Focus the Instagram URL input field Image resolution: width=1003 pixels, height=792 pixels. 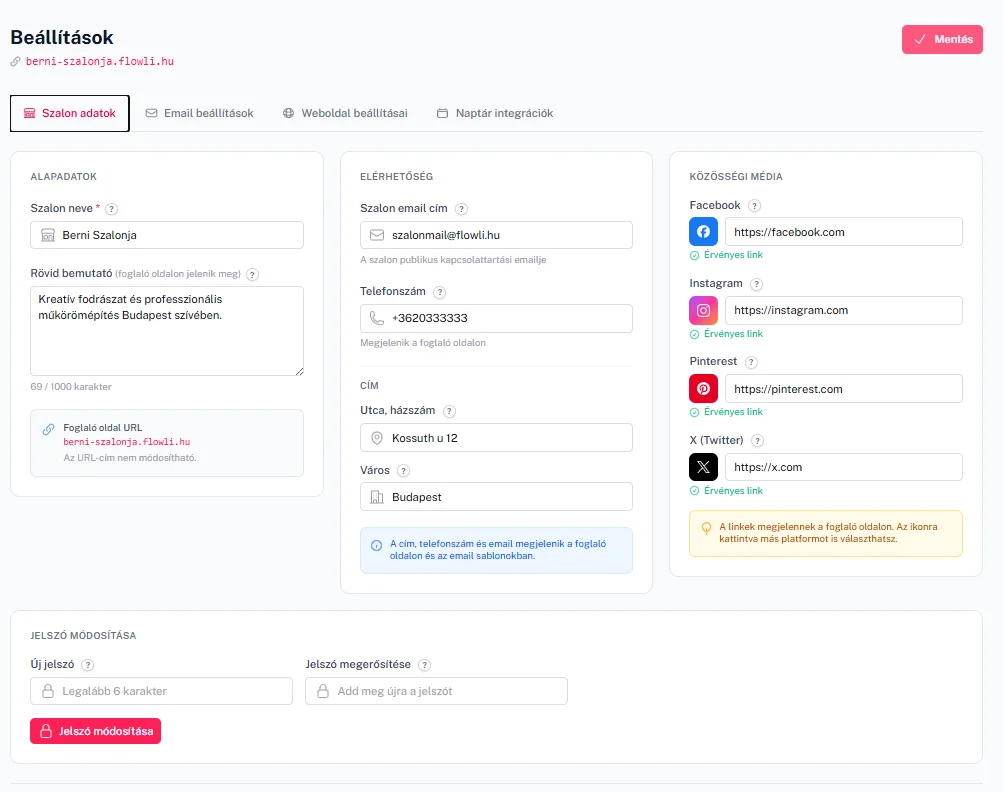pos(844,310)
